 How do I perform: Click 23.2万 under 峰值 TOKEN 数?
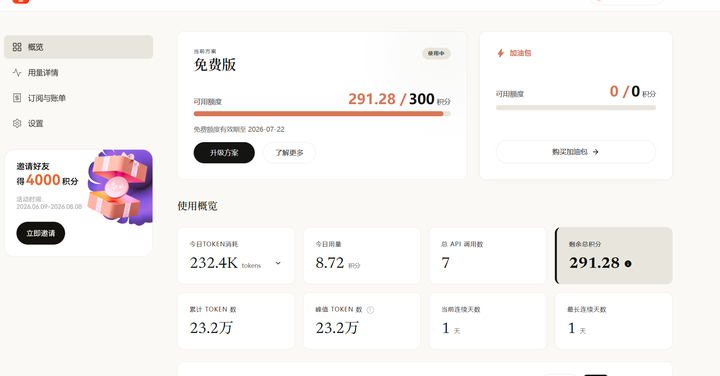(337, 328)
